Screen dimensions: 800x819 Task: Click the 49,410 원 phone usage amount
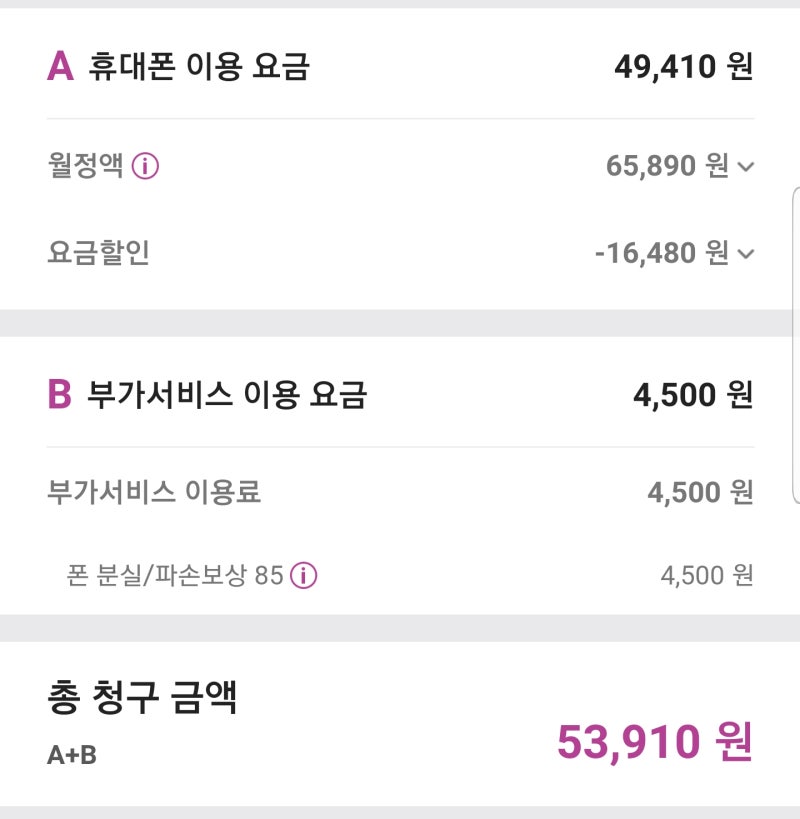point(684,67)
